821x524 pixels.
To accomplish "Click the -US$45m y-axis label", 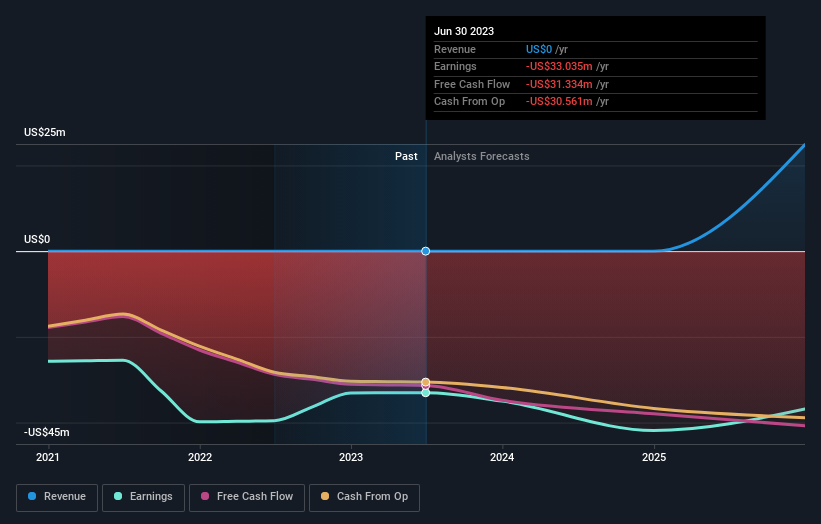I will pos(47,432).
